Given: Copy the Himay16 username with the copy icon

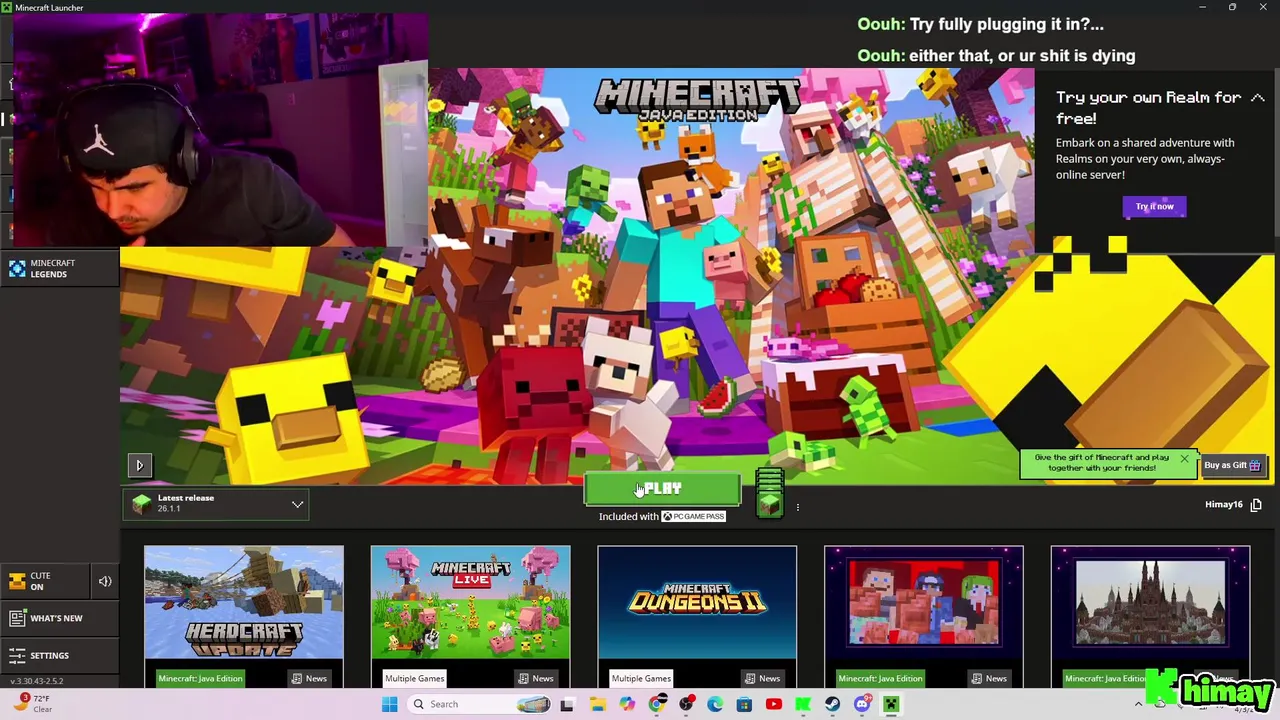Looking at the screenshot, I should 1256,505.
